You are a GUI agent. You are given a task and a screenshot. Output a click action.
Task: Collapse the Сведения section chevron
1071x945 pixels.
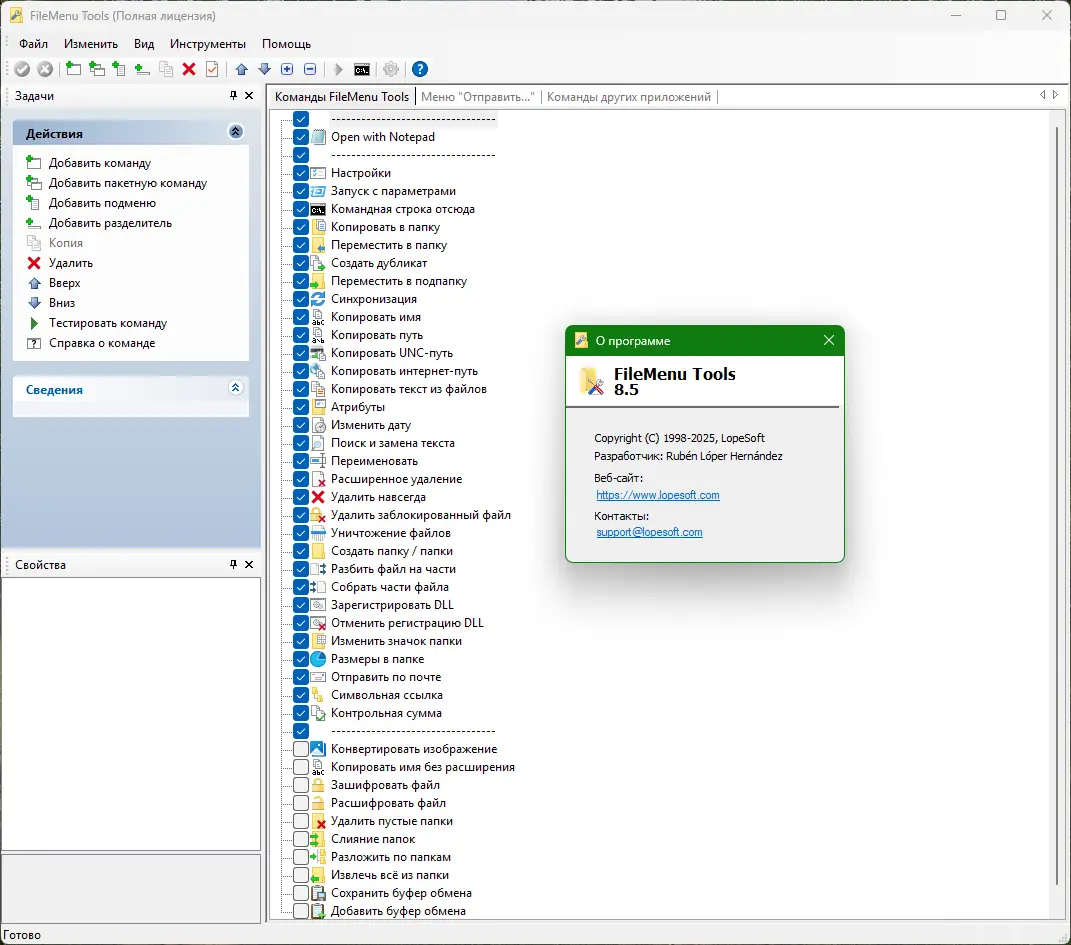pyautogui.click(x=235, y=388)
